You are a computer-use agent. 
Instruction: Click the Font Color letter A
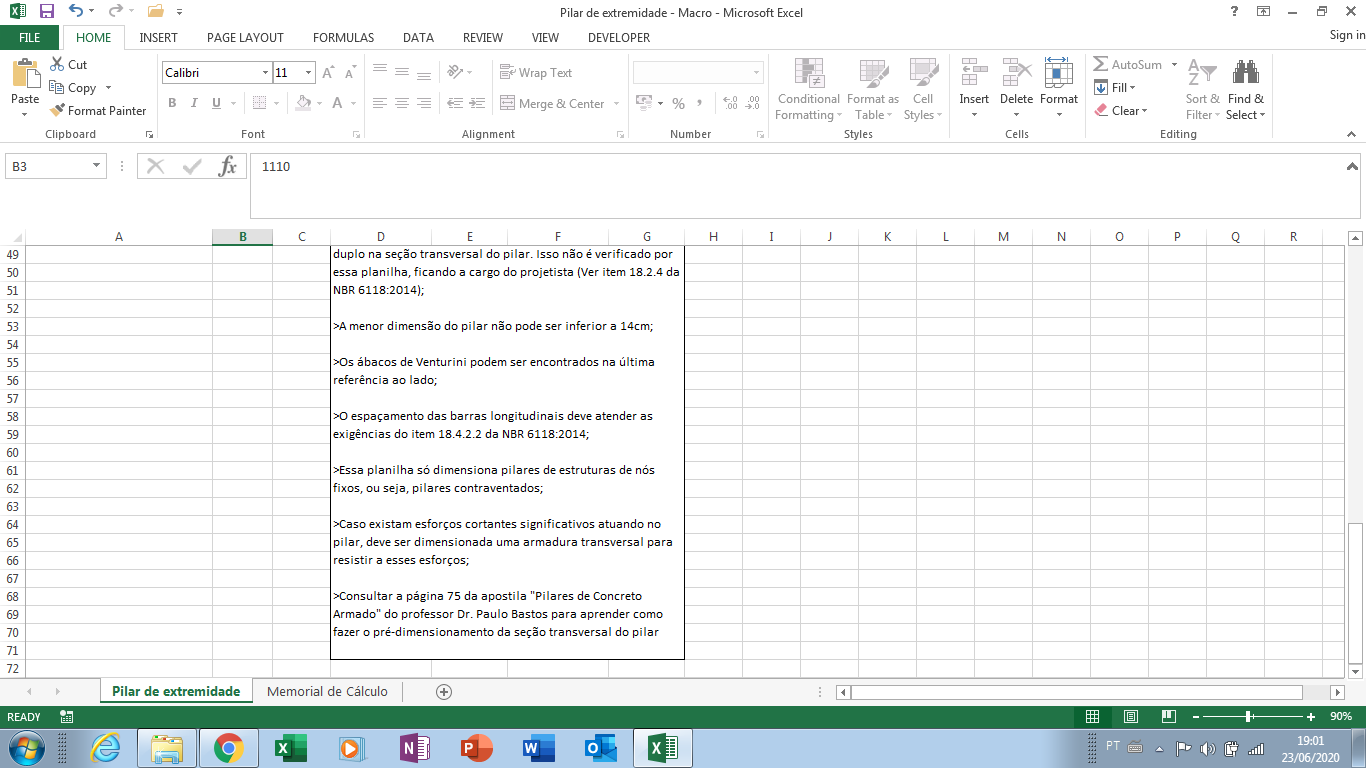pos(338,103)
